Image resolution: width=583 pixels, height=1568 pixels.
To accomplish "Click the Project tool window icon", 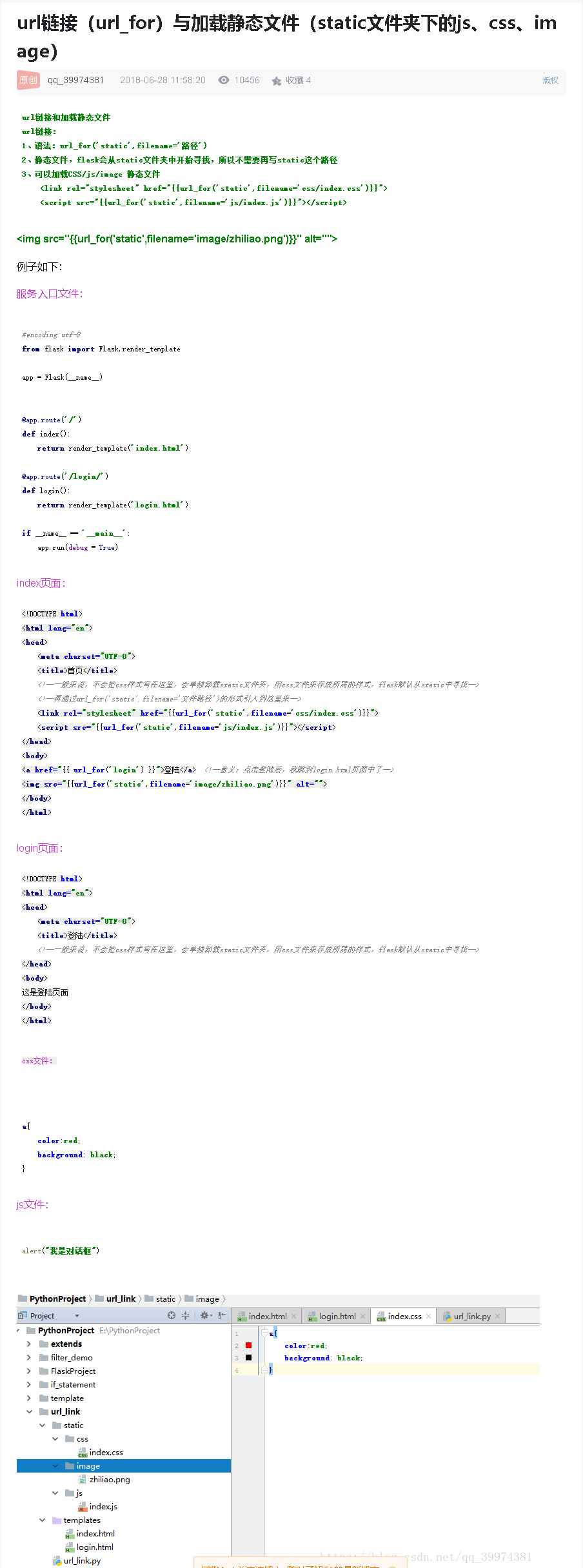I will point(23,1316).
